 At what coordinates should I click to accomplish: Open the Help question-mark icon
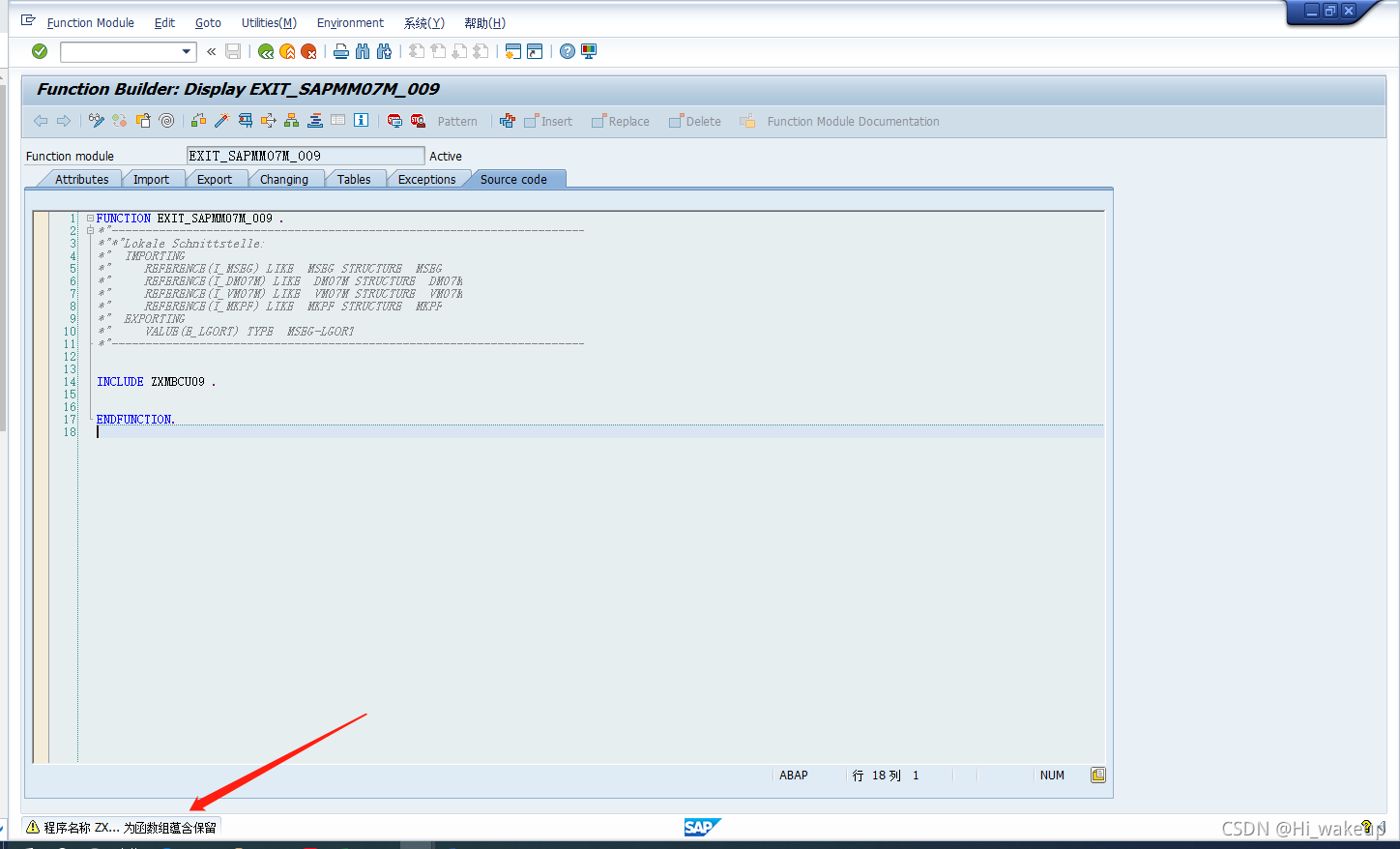[568, 51]
